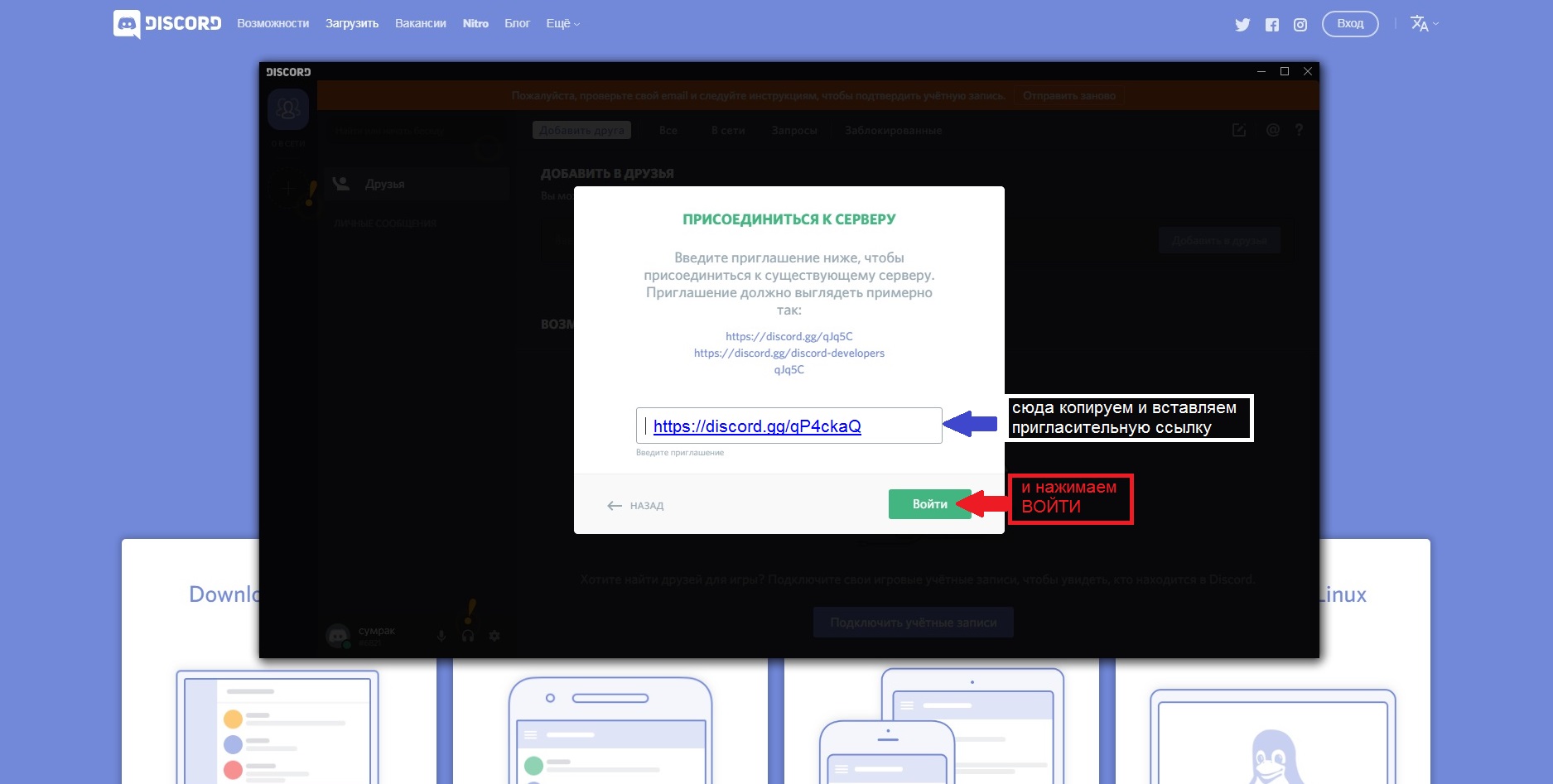Click the Добавить в друзья button

point(1219,240)
